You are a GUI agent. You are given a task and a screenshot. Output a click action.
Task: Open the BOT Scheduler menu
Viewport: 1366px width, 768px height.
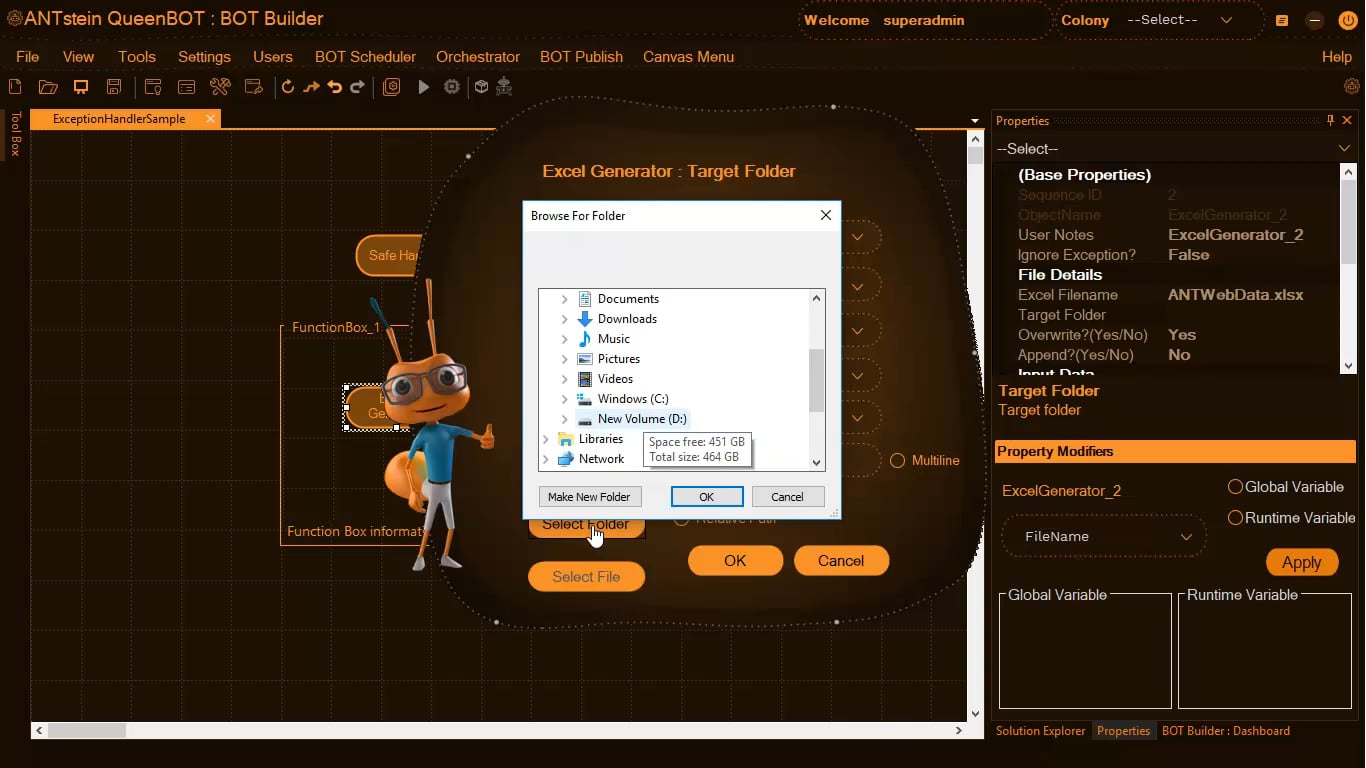click(x=365, y=57)
